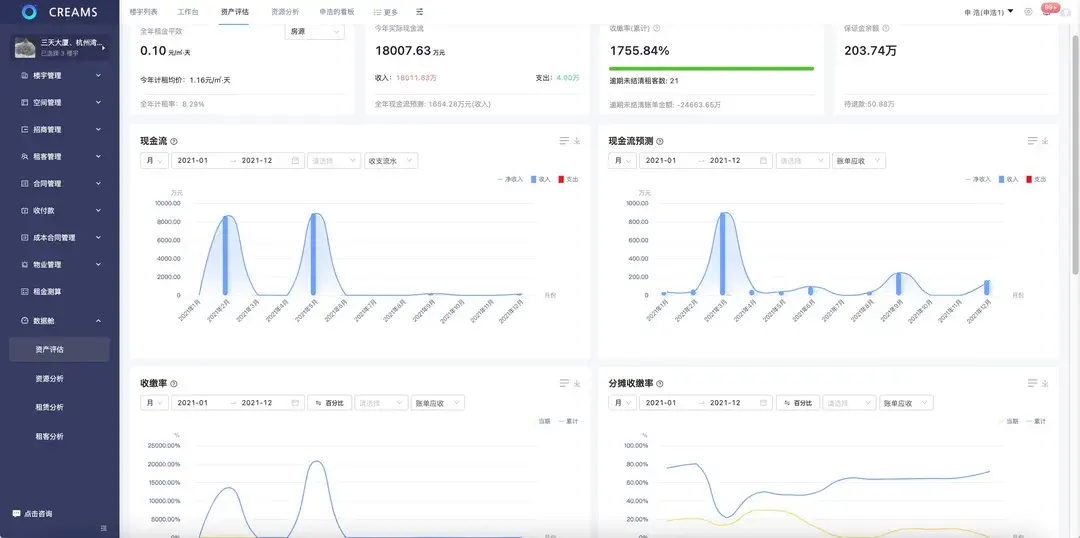1080x538 pixels.
Task: Click the filter settings icon beside 更多
Action: (x=420, y=12)
